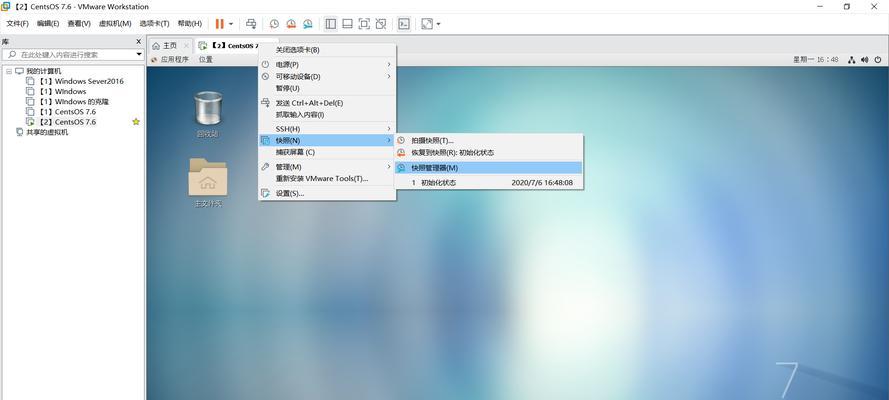Expand the SSH(H) submenu
889x400 pixels.
[x=327, y=129]
